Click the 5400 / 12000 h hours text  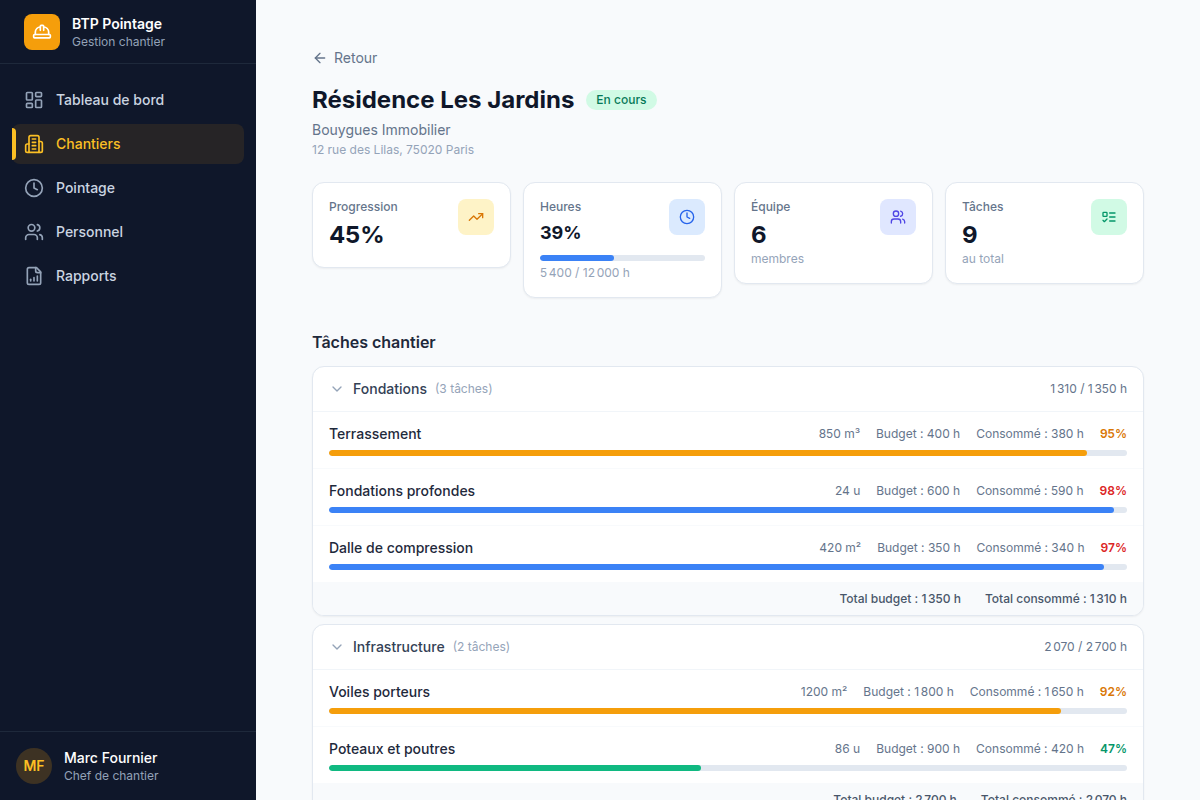[x=585, y=273]
